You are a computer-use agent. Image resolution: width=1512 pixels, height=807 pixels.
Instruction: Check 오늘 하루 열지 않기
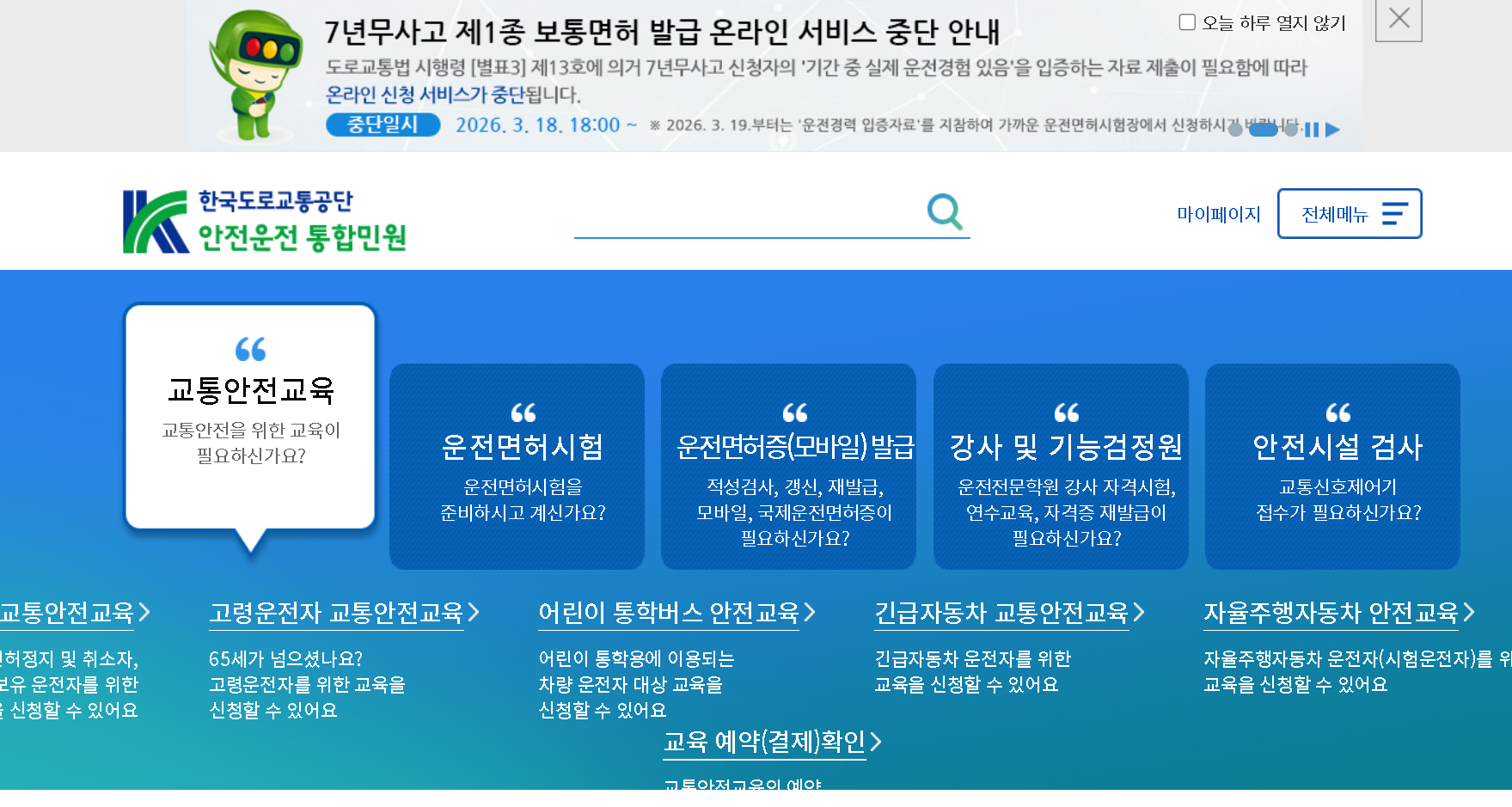(1189, 22)
